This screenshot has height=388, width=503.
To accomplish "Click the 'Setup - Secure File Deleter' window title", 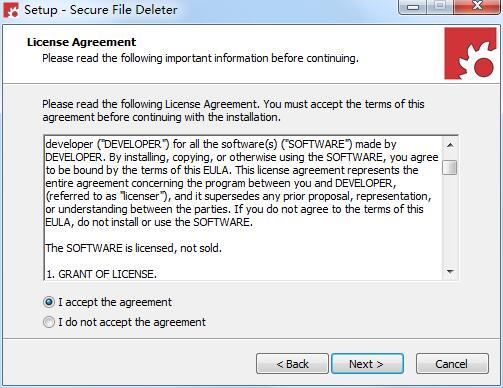I will (101, 9).
